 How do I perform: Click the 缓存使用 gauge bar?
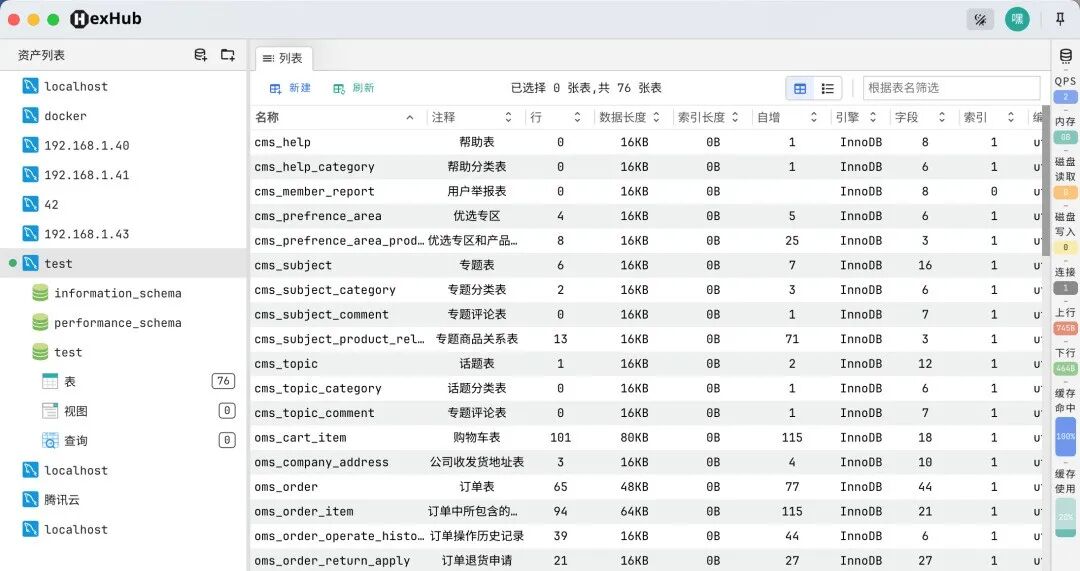tap(1066, 517)
